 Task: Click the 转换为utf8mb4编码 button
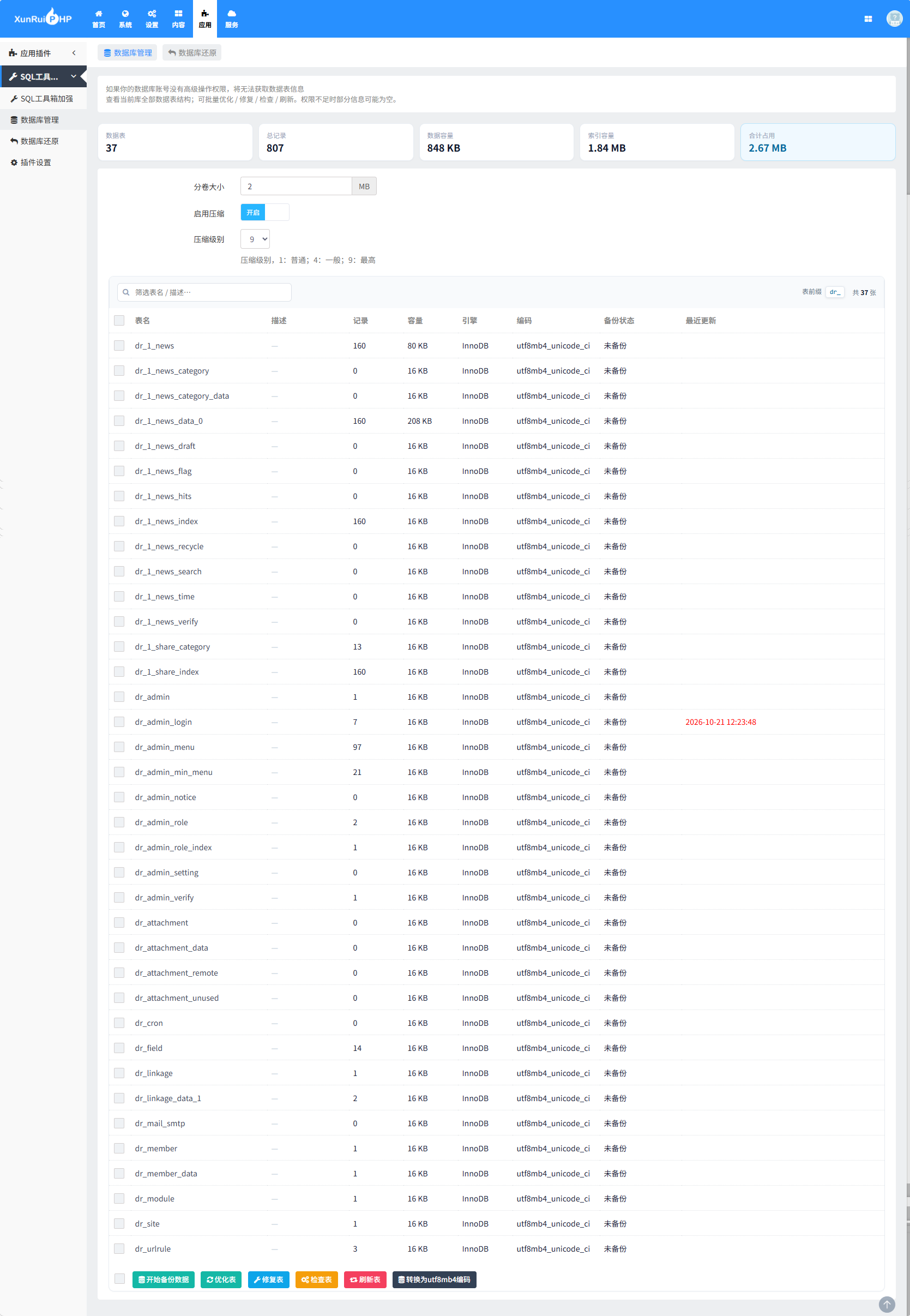pyautogui.click(x=434, y=1279)
